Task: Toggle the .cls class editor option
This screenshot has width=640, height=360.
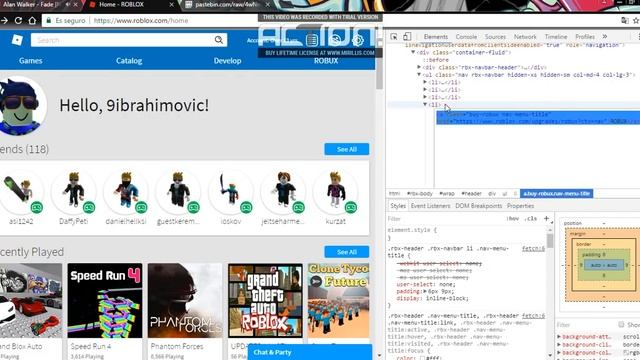Action: [531, 219]
